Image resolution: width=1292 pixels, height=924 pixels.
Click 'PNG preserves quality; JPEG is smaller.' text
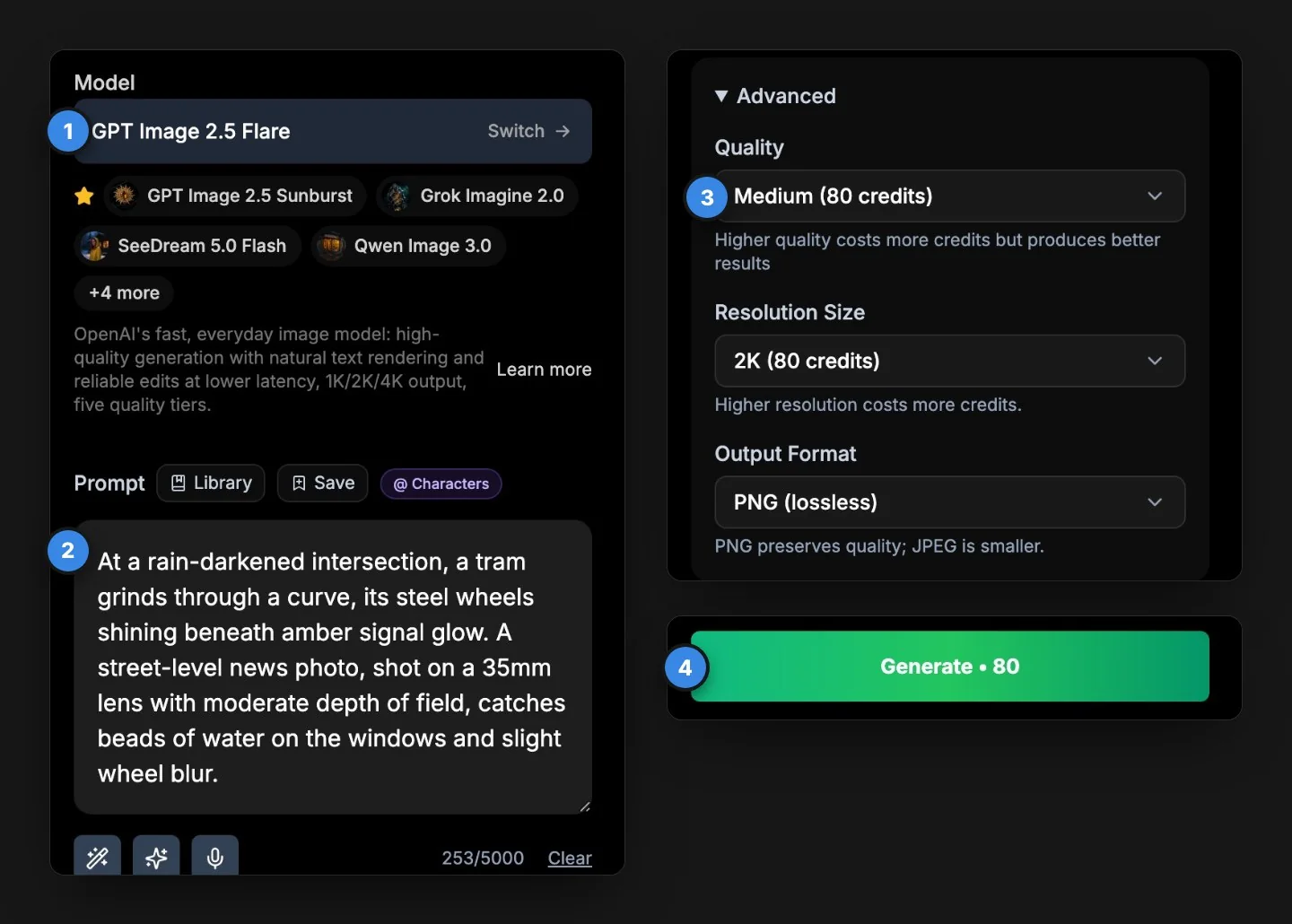[x=879, y=546]
